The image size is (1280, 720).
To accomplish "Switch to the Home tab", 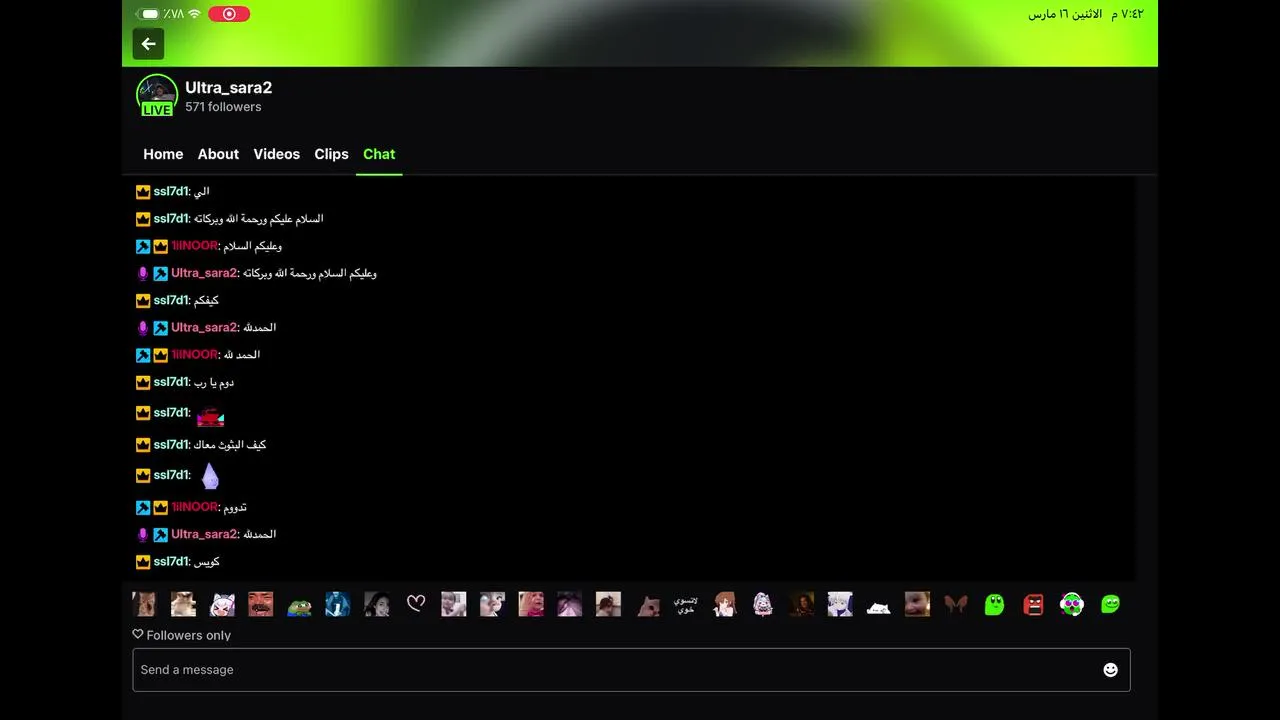I will 163,154.
